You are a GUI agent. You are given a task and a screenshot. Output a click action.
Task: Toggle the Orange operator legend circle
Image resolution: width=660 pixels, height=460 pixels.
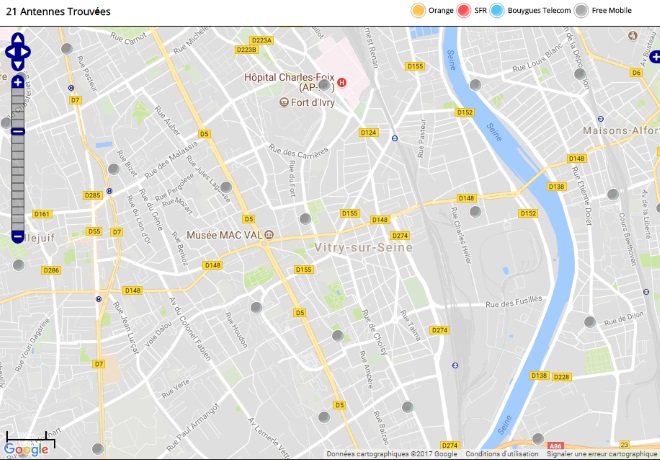(418, 11)
